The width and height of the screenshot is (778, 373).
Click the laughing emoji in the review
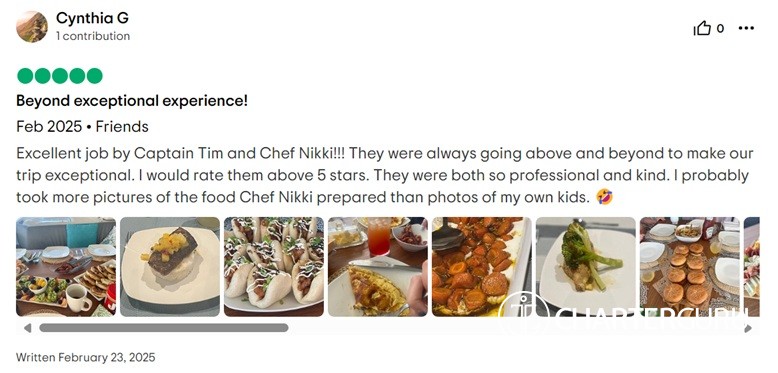click(x=605, y=197)
